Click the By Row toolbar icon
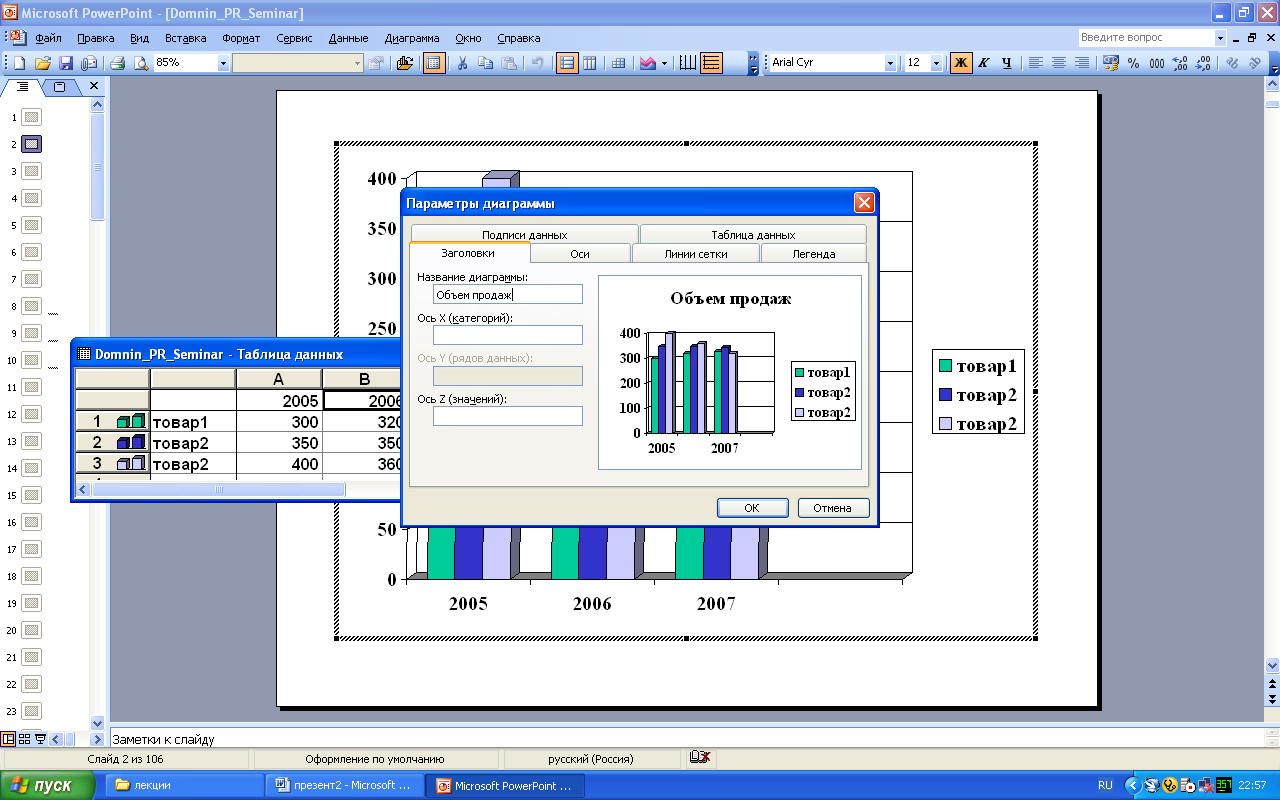The height and width of the screenshot is (800, 1280). pyautogui.click(x=566, y=63)
